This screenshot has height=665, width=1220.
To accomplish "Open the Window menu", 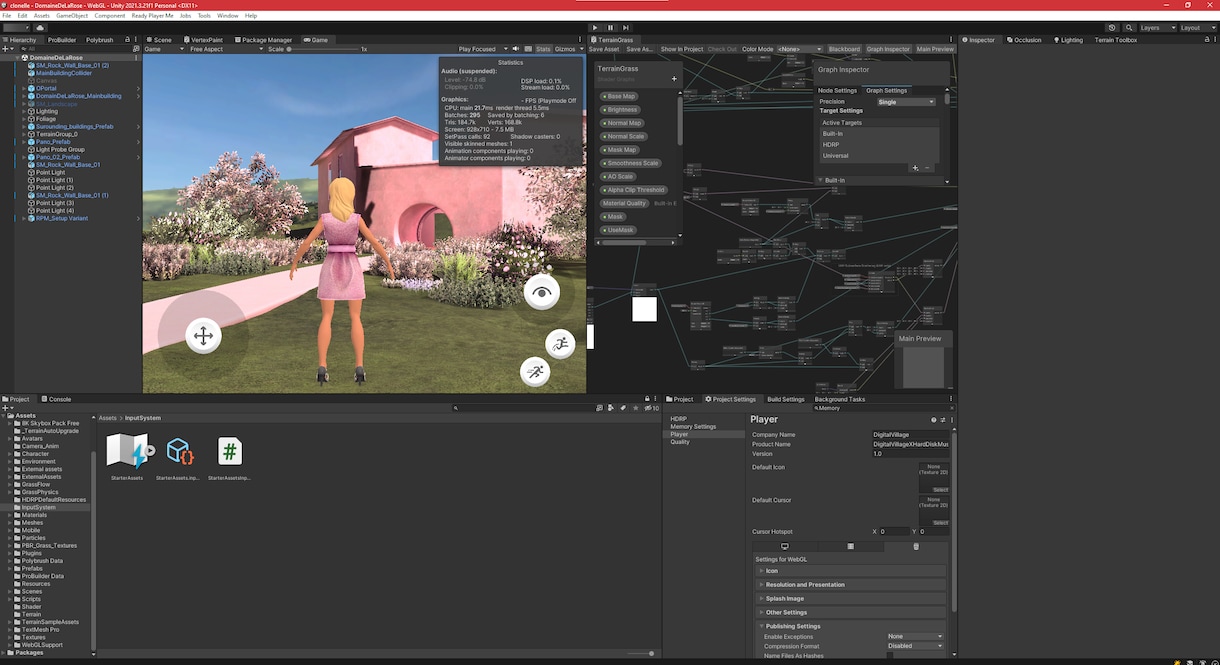I will point(227,16).
